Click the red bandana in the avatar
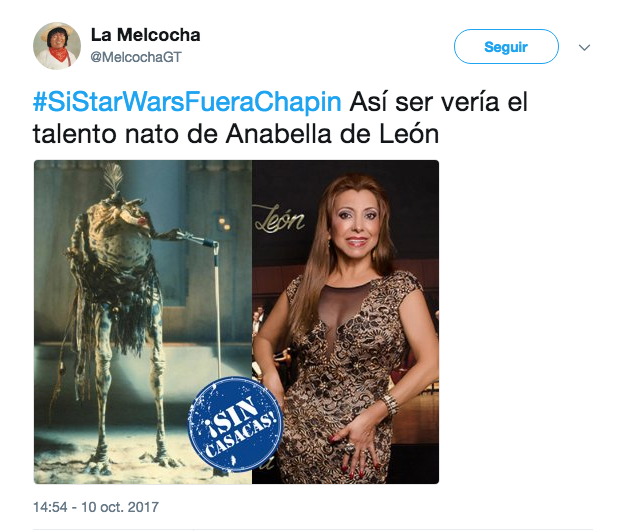Viewport: 633px width, 531px height. point(60,54)
